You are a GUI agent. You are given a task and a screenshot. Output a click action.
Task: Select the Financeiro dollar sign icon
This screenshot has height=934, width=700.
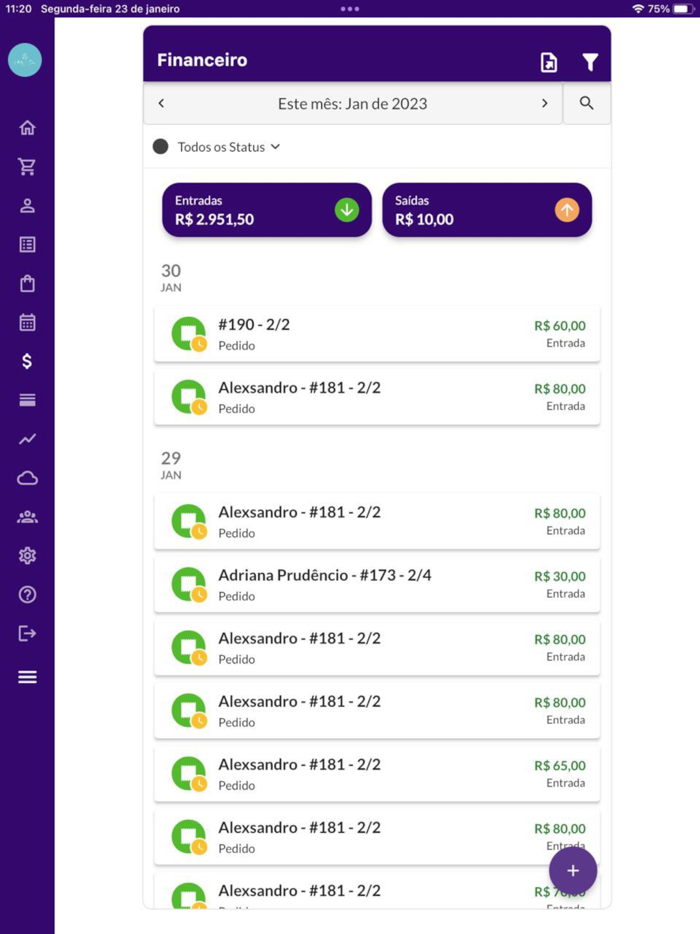point(26,360)
